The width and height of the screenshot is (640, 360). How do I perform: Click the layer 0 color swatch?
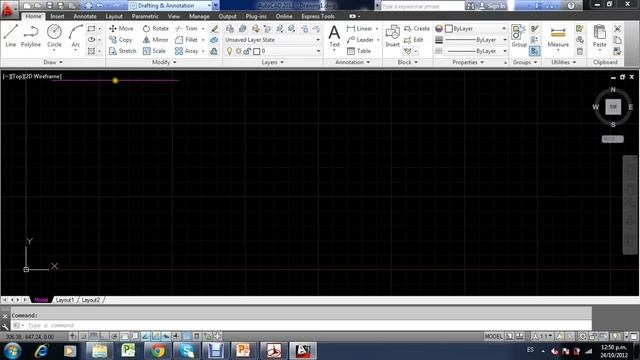tap(257, 51)
